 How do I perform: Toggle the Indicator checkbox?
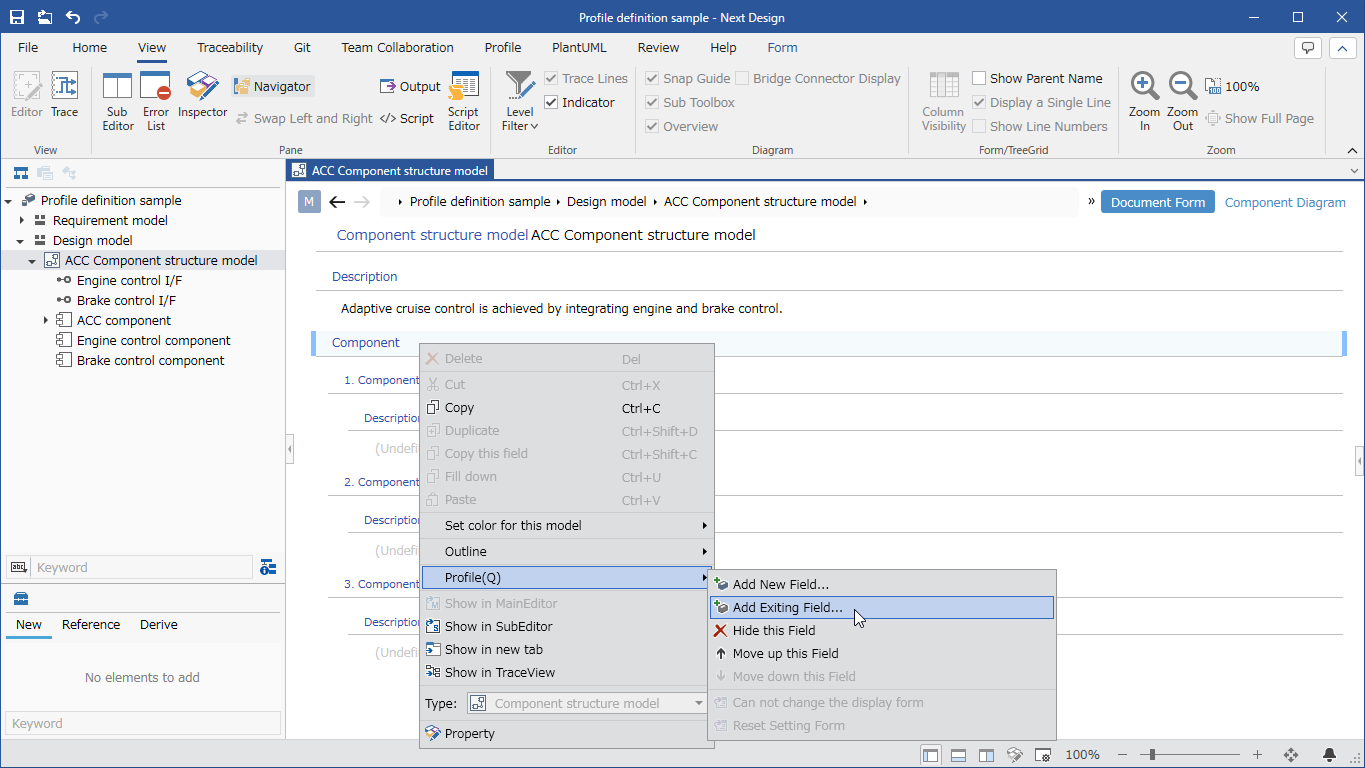[x=551, y=102]
